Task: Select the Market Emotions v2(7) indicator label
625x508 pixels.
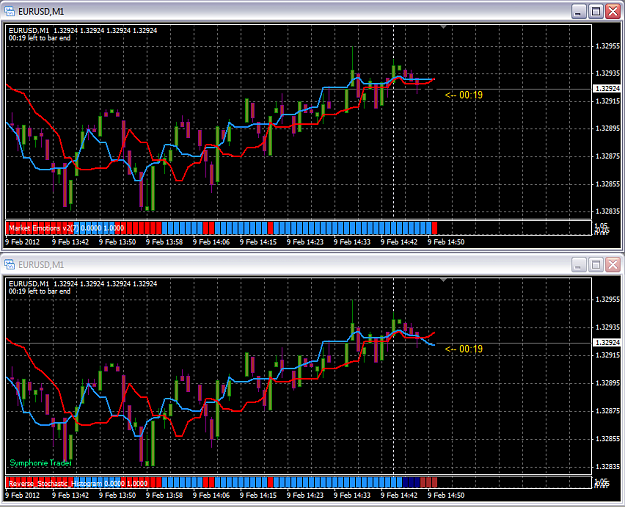Action: click(67, 228)
